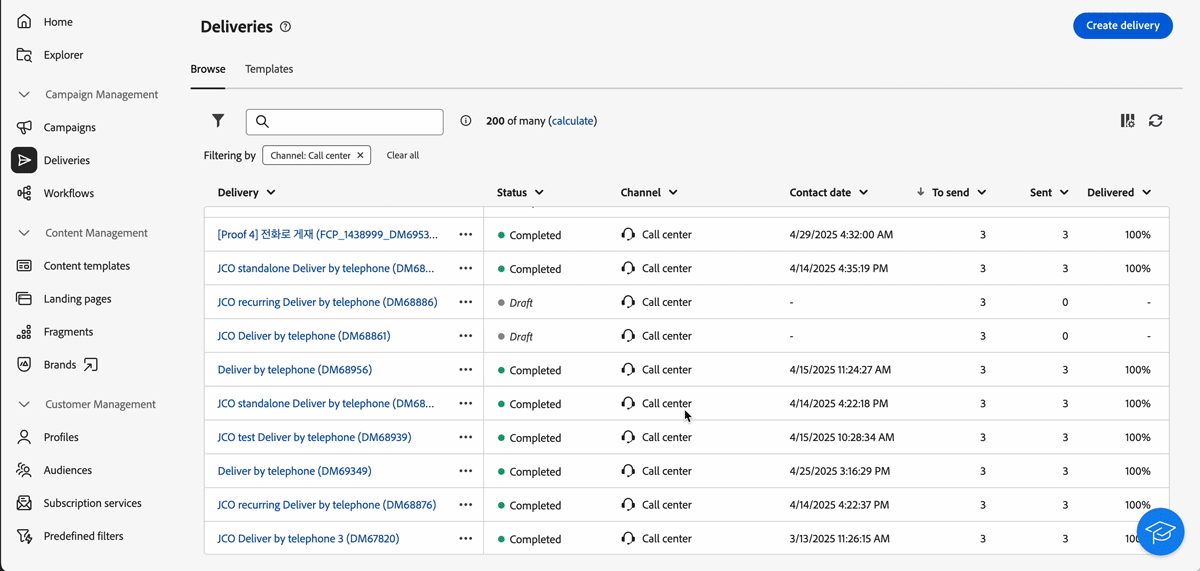Collapse the Customer Management section
Viewport: 1200px width, 571px height.
click(25, 405)
